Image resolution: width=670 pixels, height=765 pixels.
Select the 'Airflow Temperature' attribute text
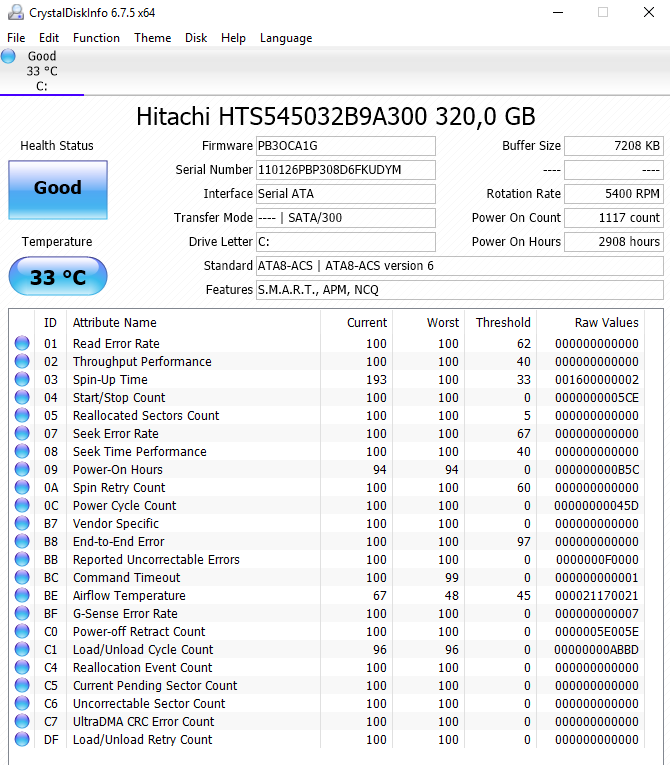click(x=129, y=596)
